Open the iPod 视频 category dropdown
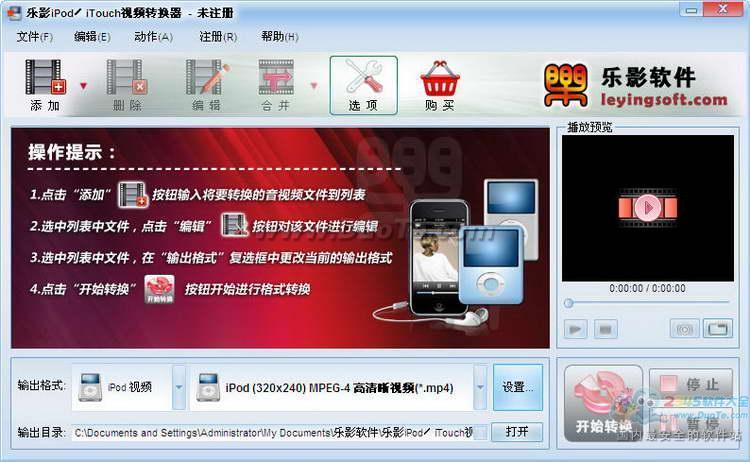Screen dimensions: 750x462 point(179,387)
